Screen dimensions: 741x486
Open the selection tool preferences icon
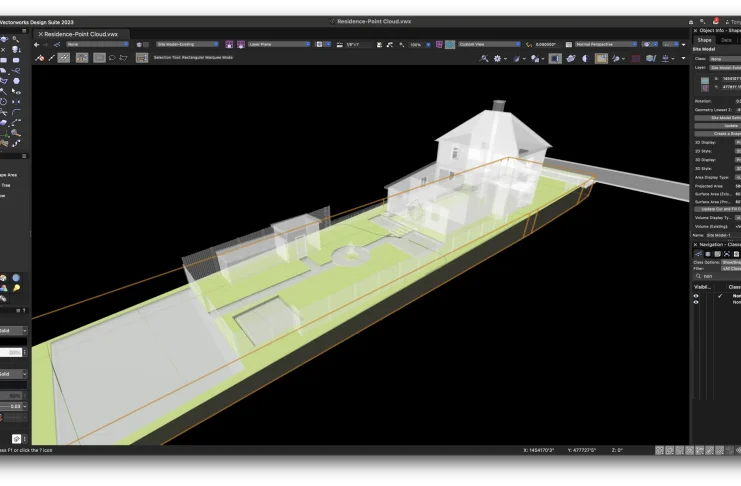[141, 58]
